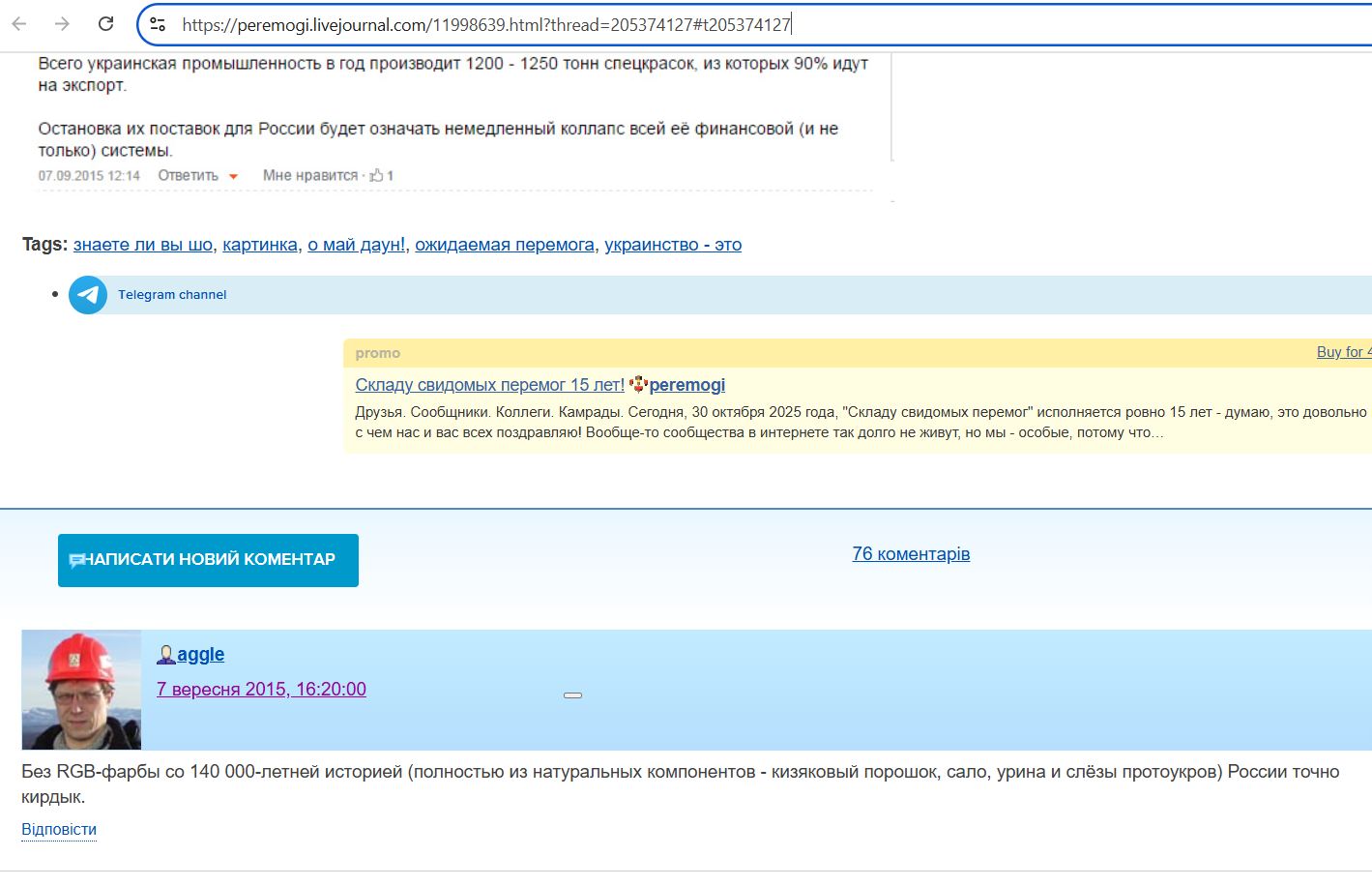
Task: Open tag ожидаемая перемога
Action: [x=504, y=245]
